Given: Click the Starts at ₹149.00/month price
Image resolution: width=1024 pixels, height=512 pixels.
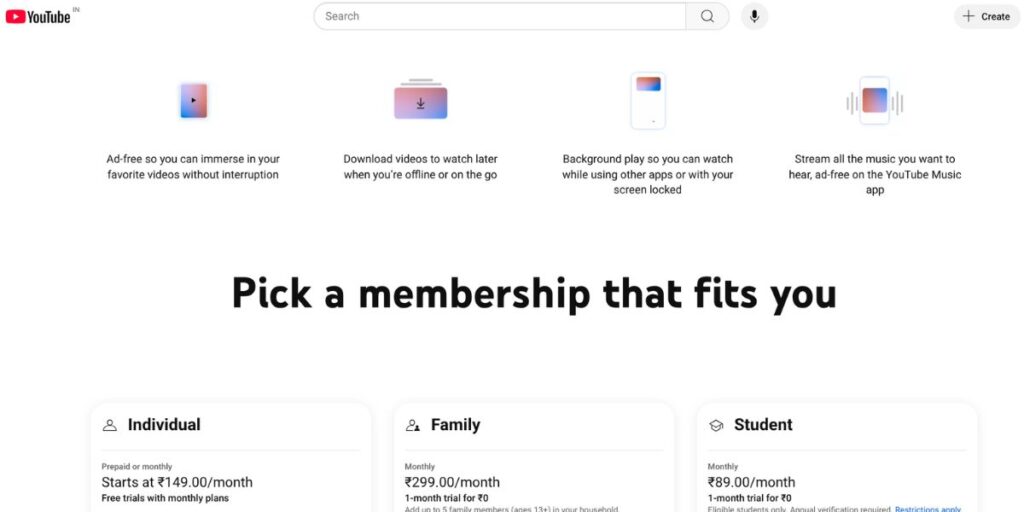Looking at the screenshot, I should point(177,482).
